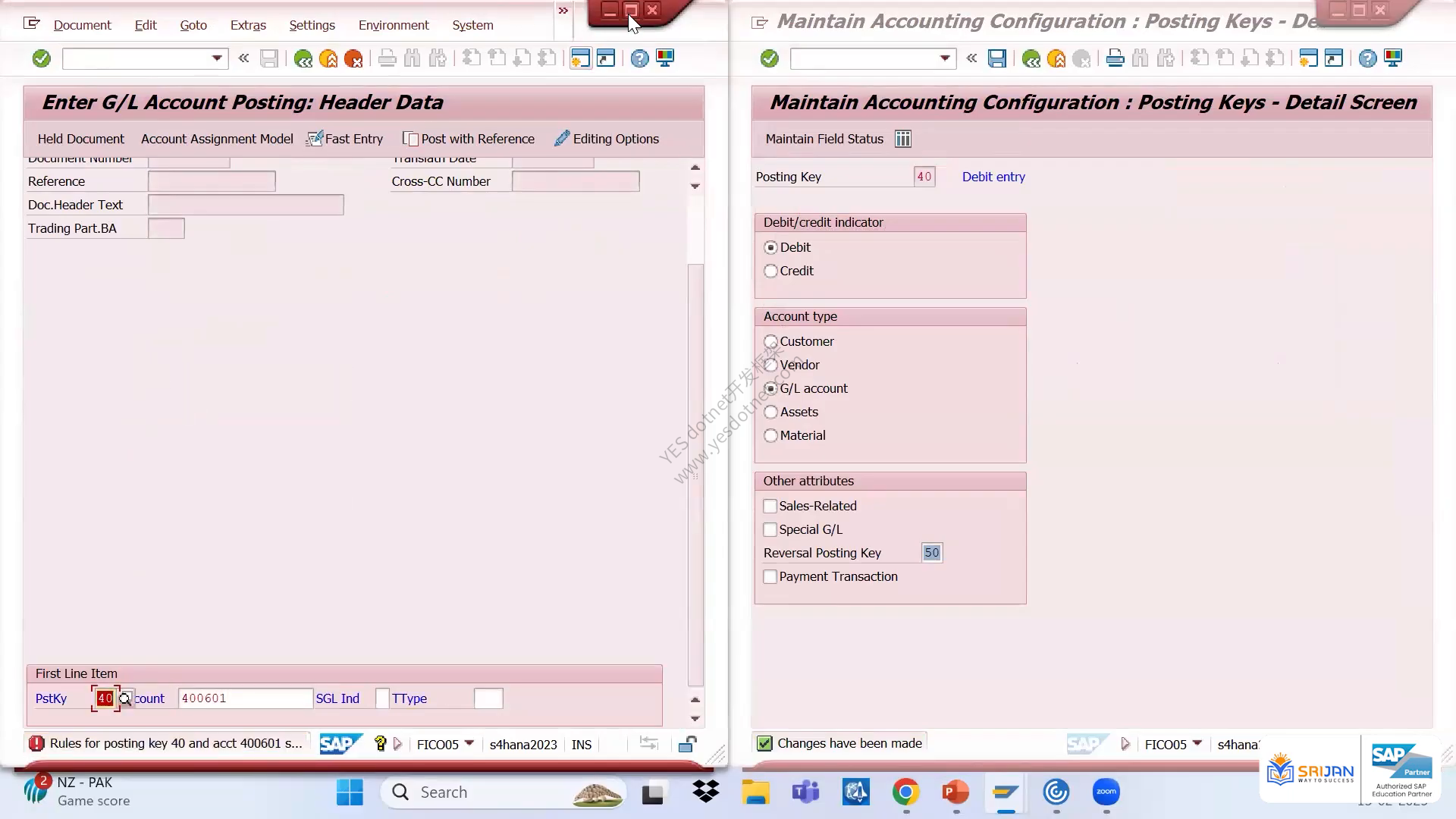Open the PstKy search help icon
The width and height of the screenshot is (1456, 819).
point(125,698)
